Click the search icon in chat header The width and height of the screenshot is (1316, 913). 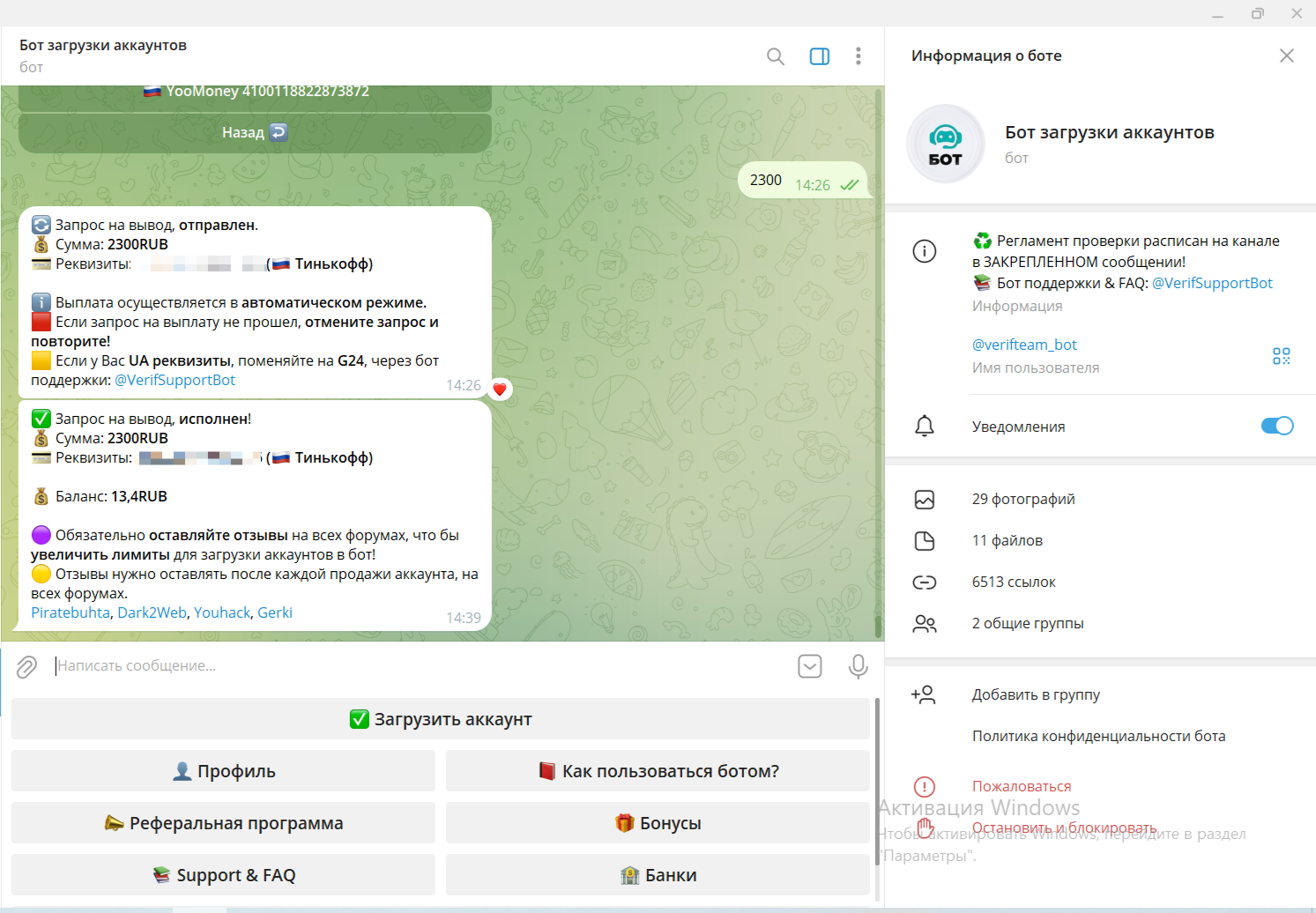(x=775, y=56)
